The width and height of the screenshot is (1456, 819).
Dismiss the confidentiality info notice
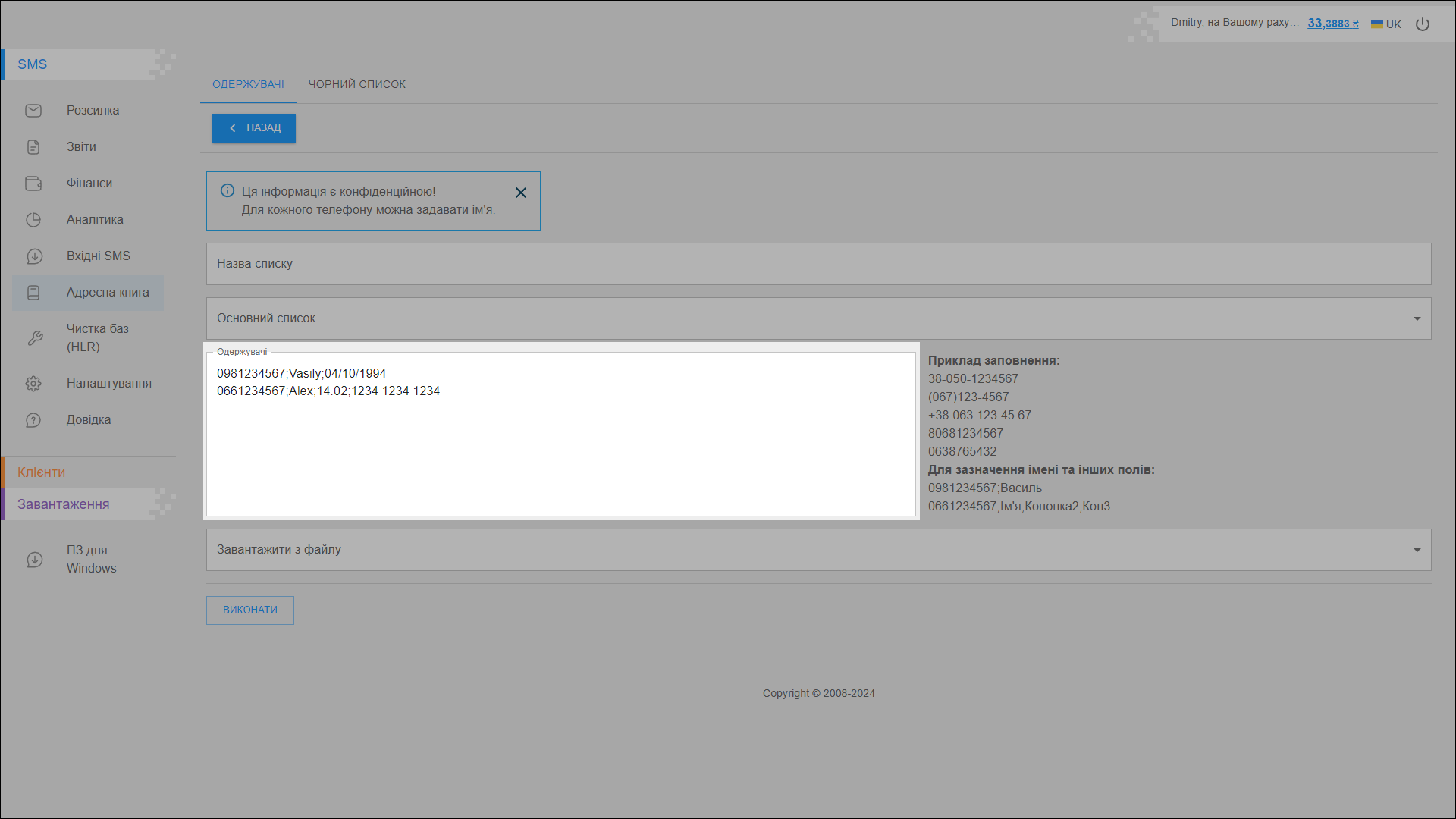pyautogui.click(x=521, y=193)
